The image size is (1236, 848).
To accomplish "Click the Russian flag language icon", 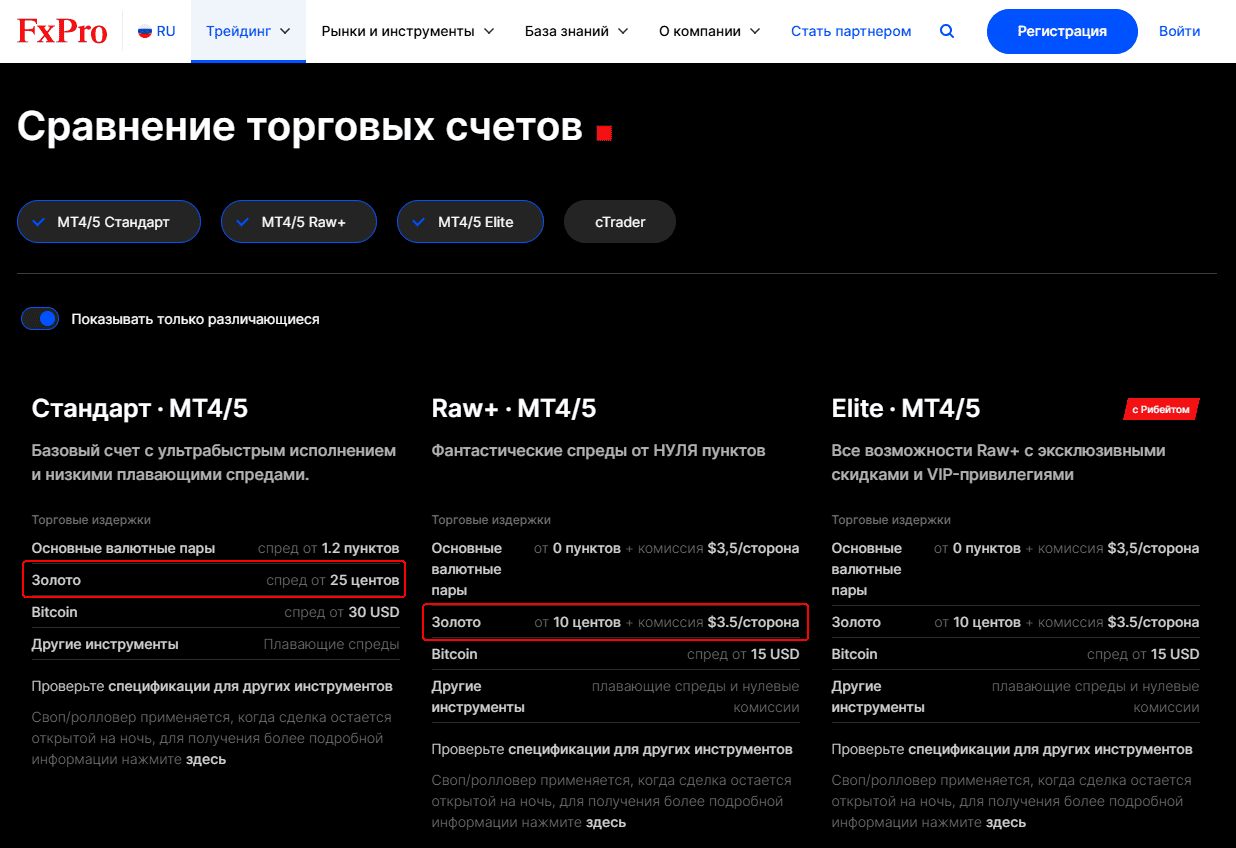I will pyautogui.click(x=145, y=31).
